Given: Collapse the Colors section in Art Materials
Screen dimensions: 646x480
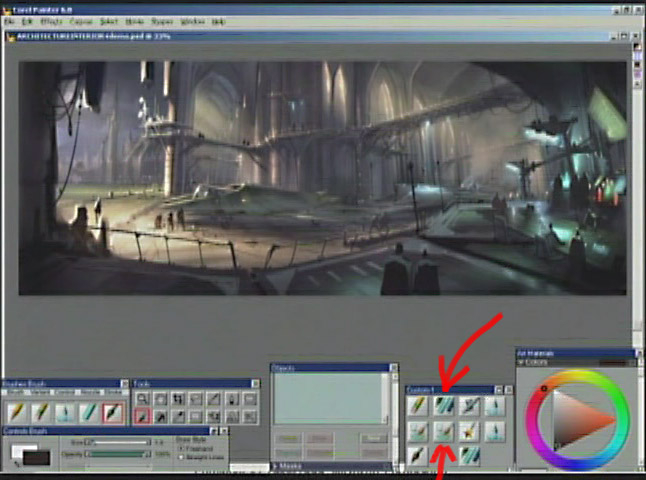Looking at the screenshot, I should point(521,362).
